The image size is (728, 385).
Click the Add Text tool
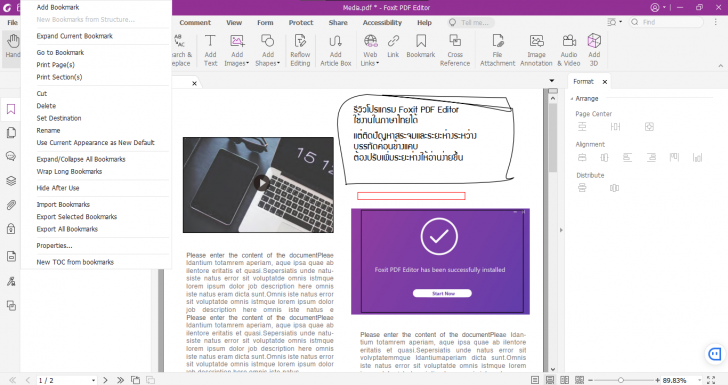coord(210,50)
